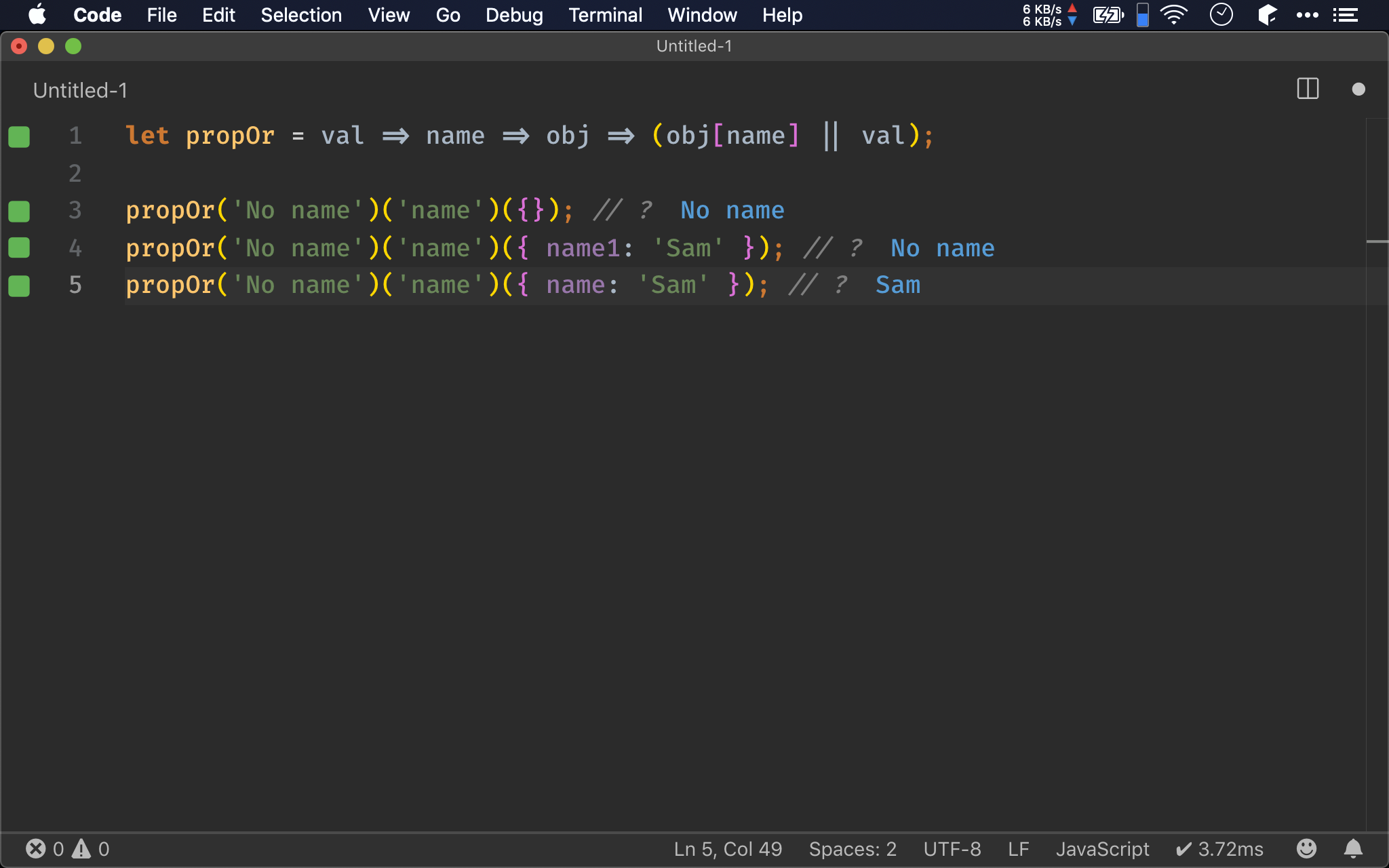Open the Window menu
Viewport: 1389px width, 868px height.
coord(702,15)
